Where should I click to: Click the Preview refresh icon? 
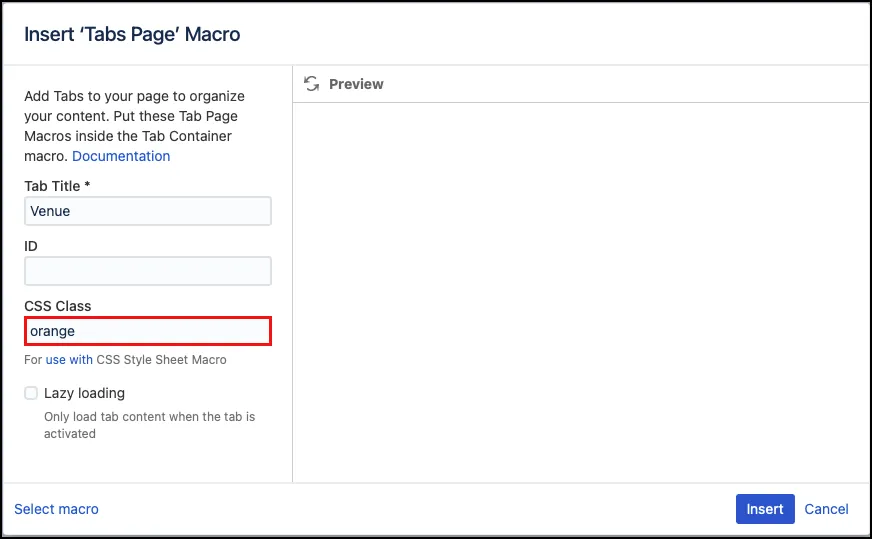311,84
